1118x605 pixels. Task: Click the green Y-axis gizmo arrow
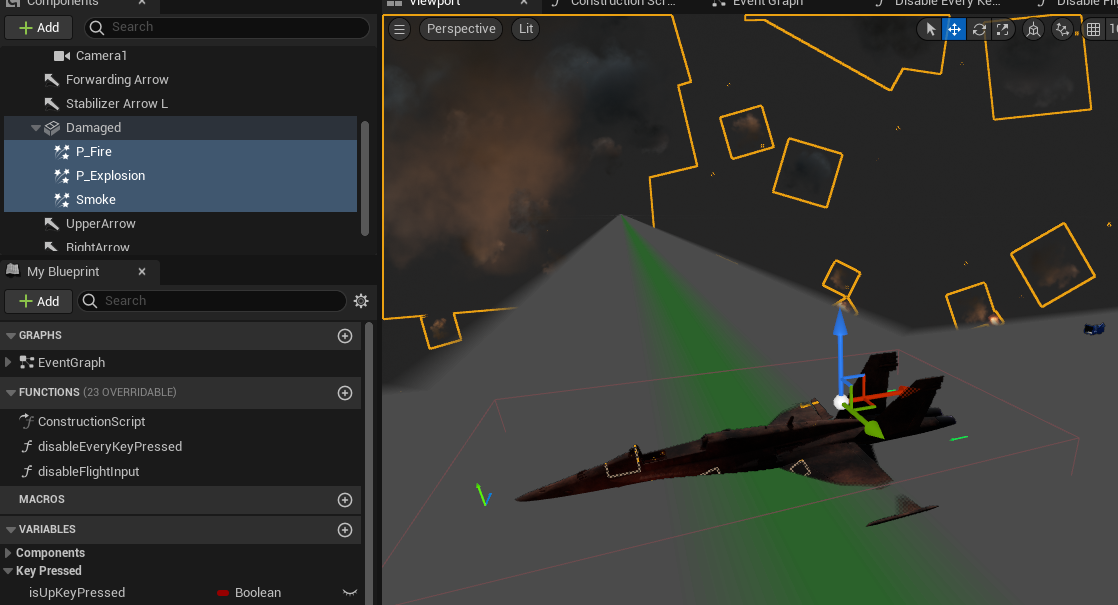871,428
